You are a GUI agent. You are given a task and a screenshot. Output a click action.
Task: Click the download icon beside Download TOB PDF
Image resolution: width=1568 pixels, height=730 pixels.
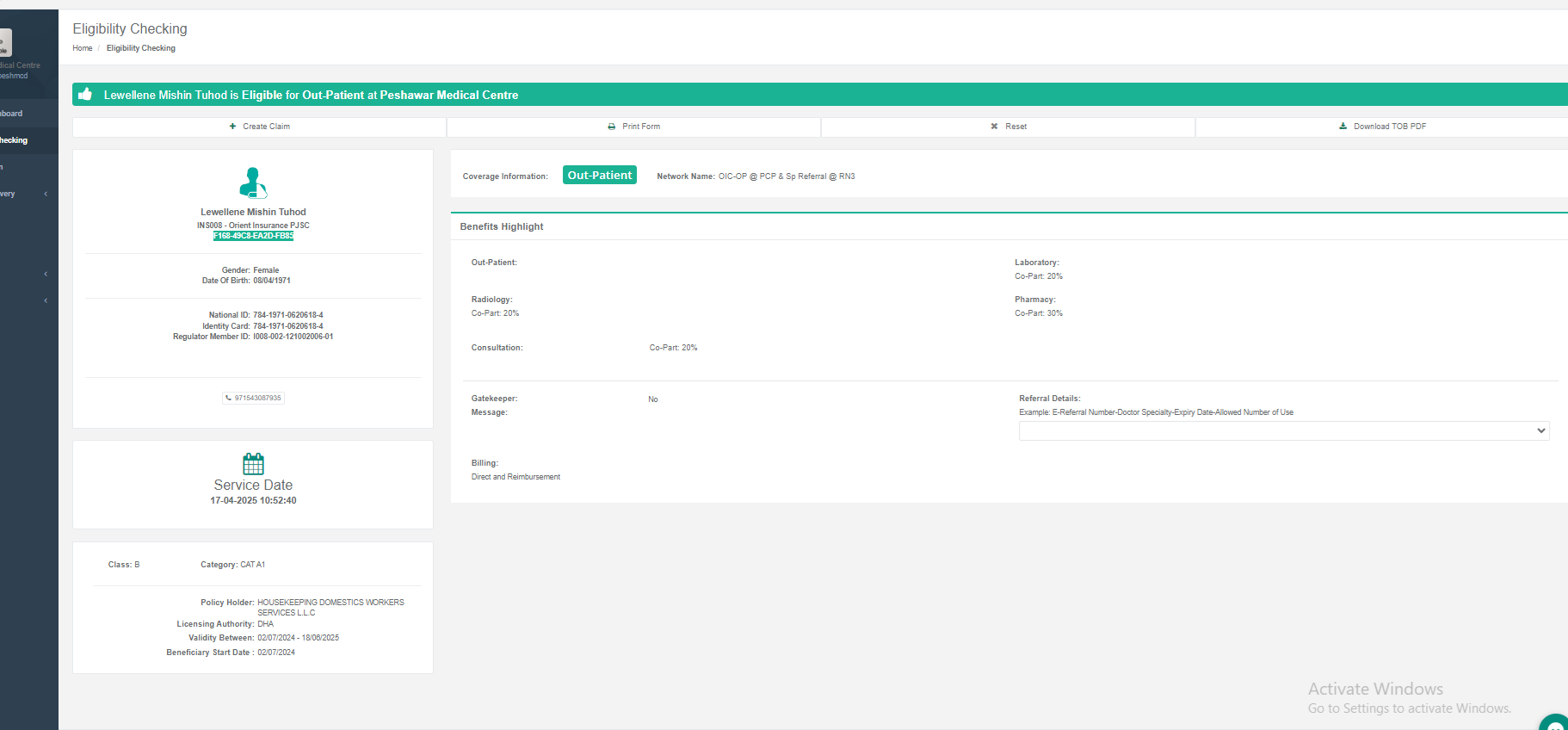1343,127
